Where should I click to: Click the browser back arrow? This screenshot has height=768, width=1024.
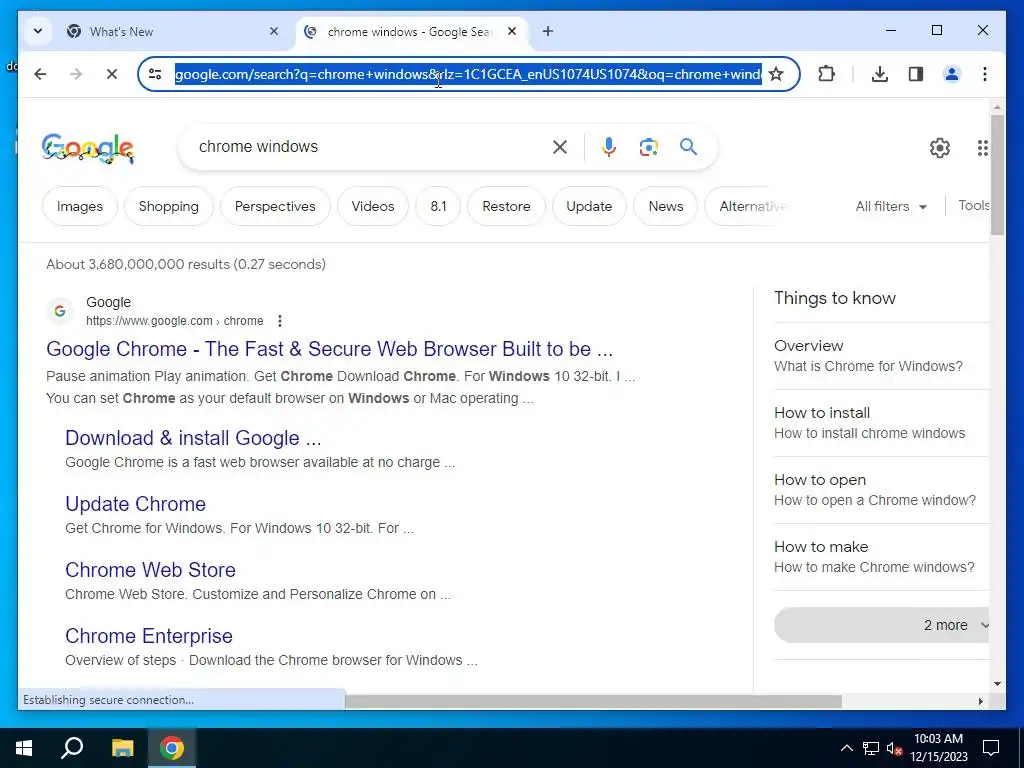(40, 74)
